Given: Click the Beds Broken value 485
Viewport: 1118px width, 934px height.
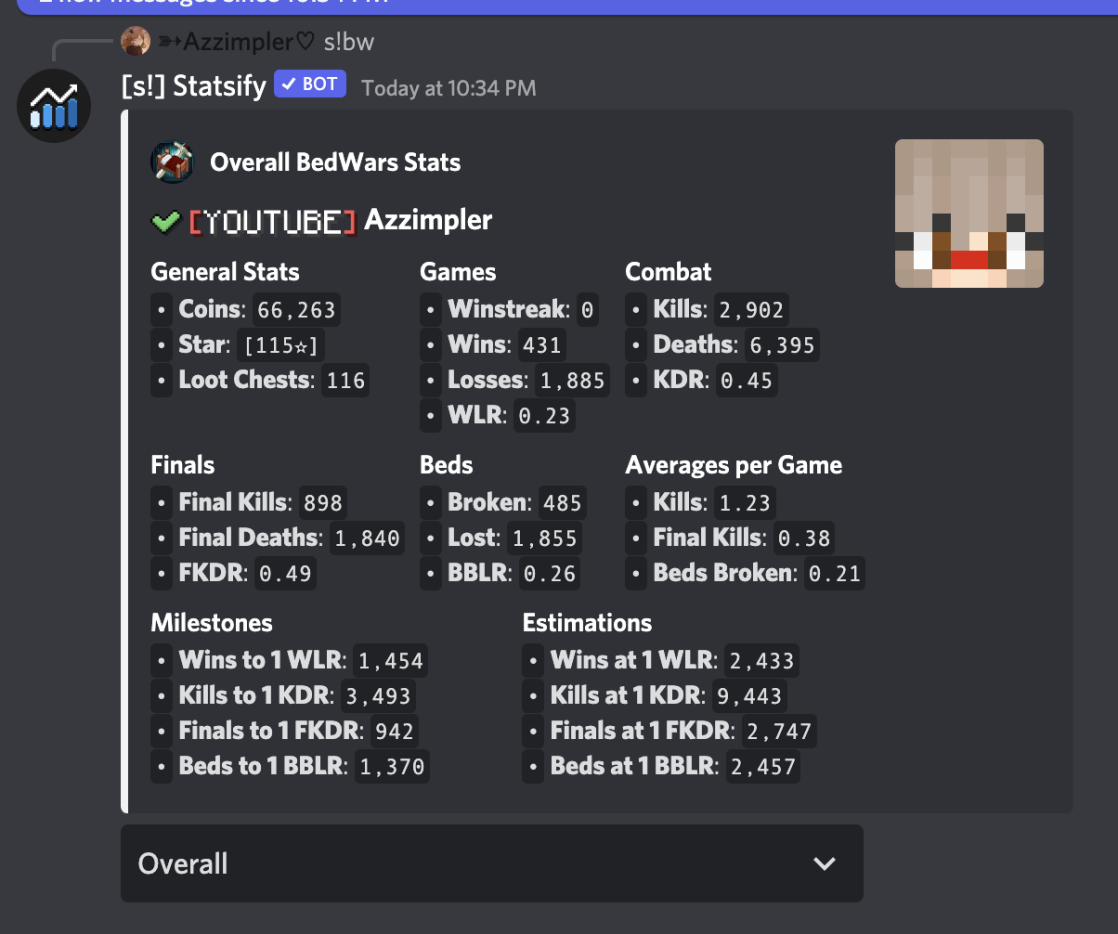Looking at the screenshot, I should tap(562, 503).
